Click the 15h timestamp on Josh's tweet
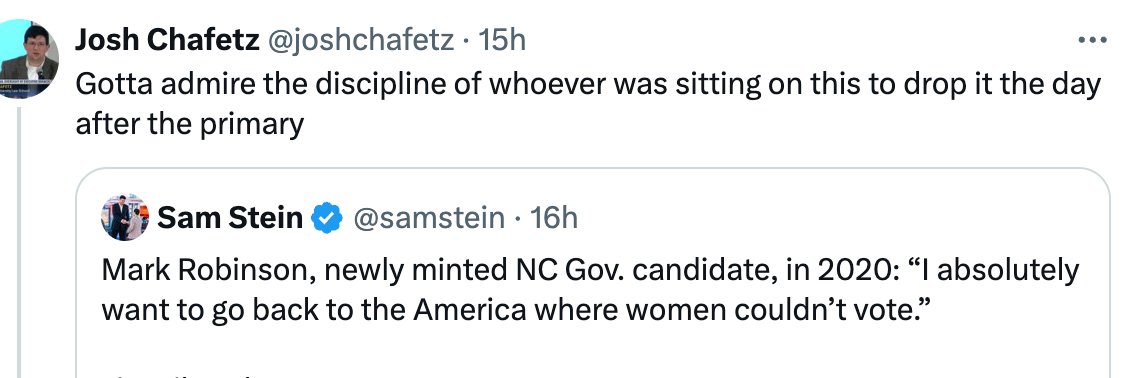This screenshot has width=1134, height=378. [500, 41]
